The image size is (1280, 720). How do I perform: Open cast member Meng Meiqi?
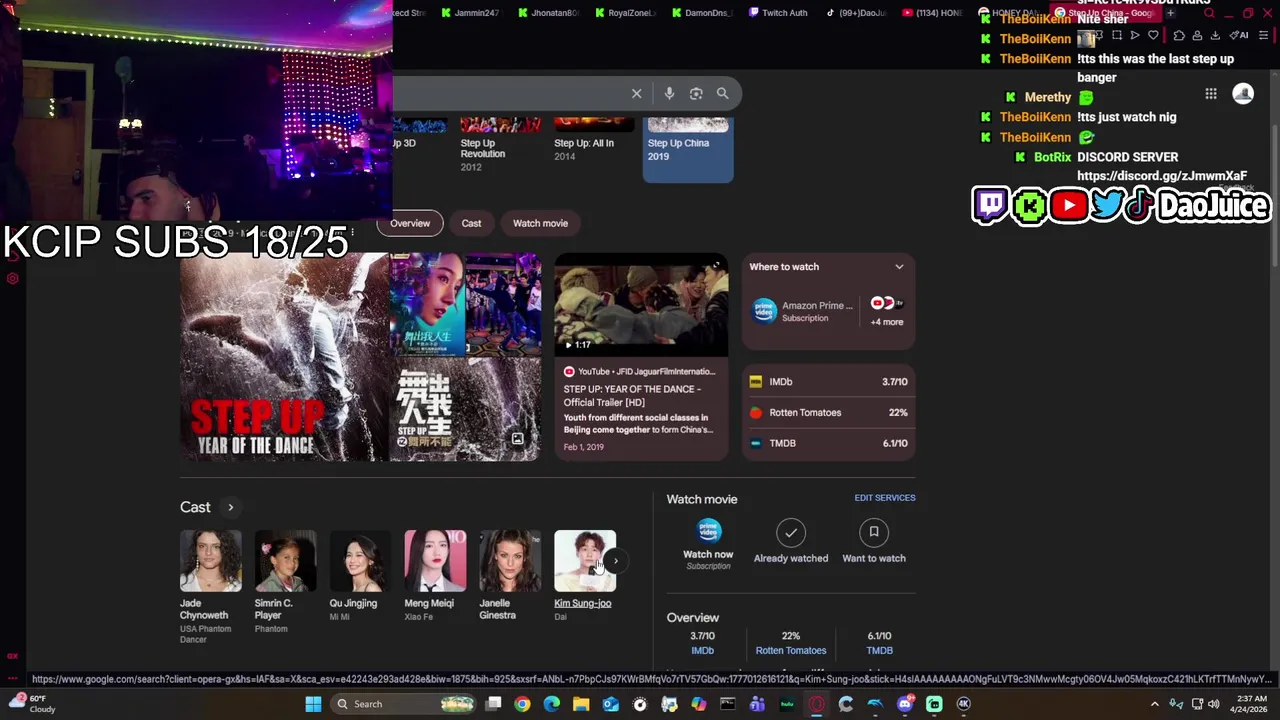click(435, 576)
